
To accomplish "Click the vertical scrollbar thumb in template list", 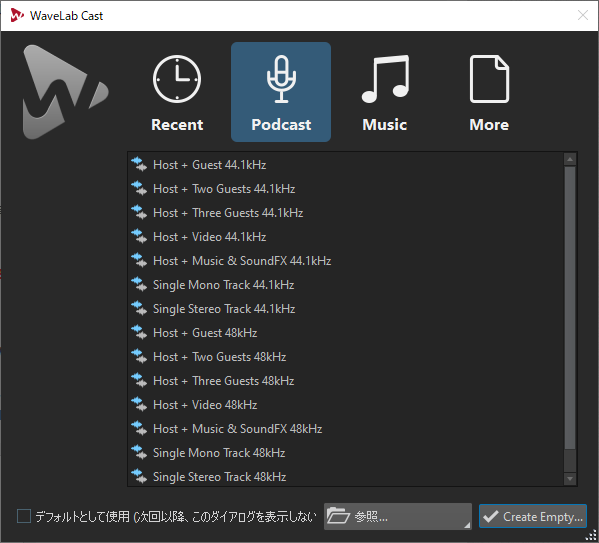I will click(x=570, y=308).
